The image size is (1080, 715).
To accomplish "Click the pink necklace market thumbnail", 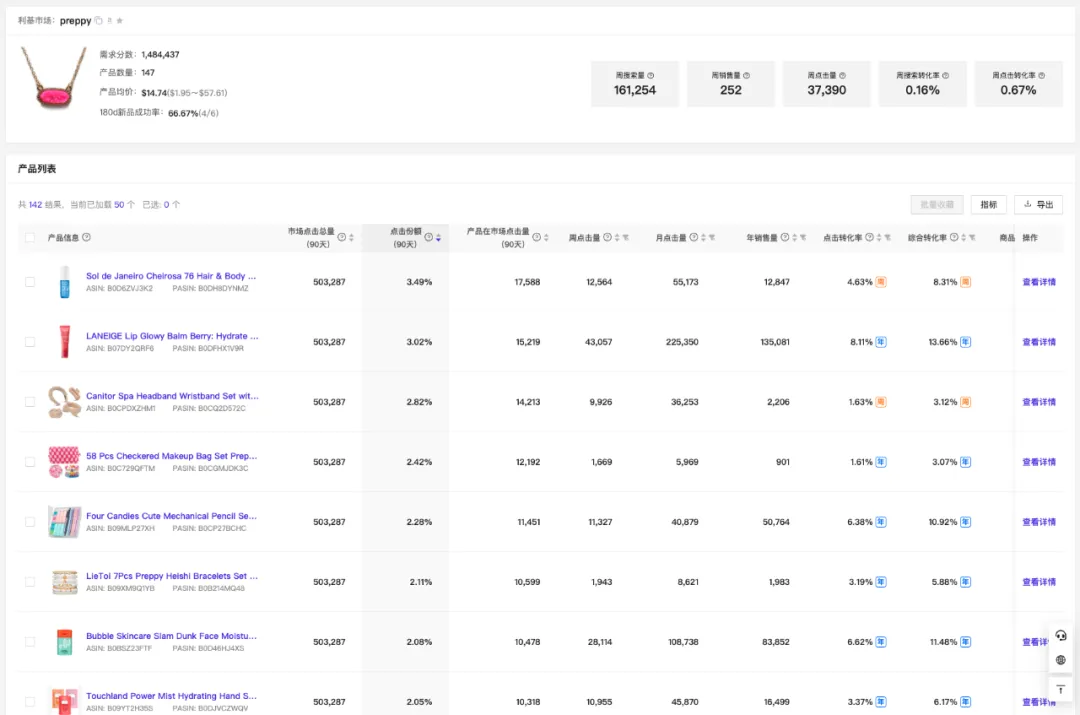I will (54, 78).
